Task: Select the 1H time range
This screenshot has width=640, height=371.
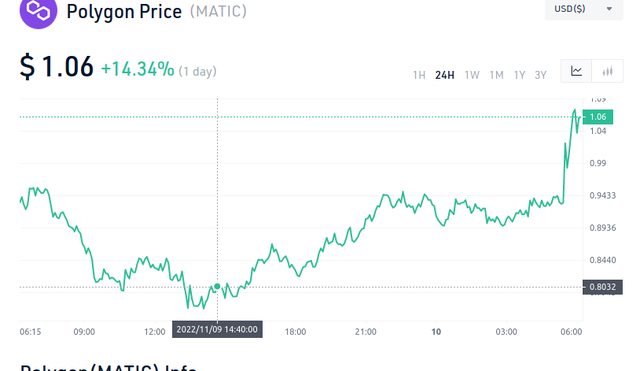Action: tap(419, 75)
